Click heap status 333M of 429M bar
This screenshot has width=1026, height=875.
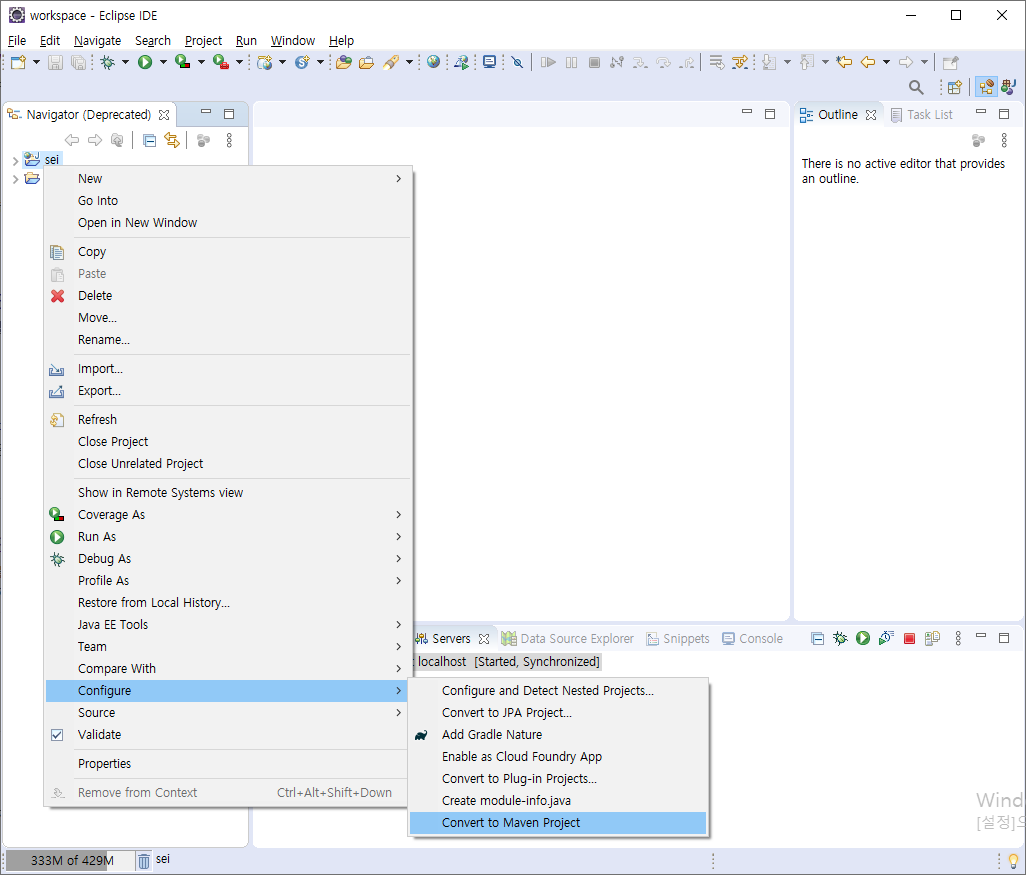click(x=70, y=861)
